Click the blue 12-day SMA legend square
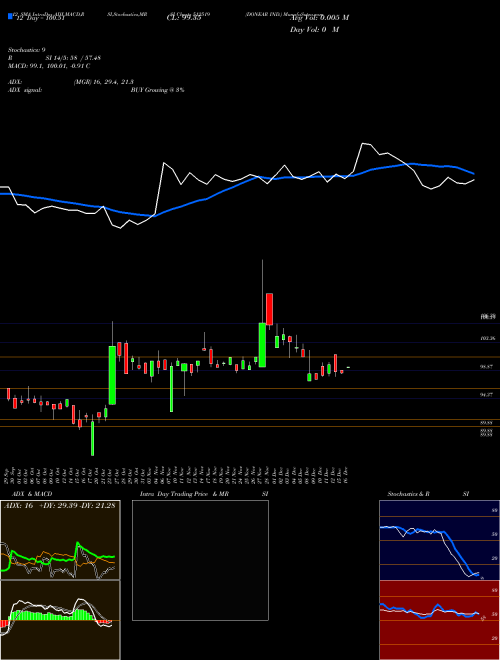 point(11,16)
